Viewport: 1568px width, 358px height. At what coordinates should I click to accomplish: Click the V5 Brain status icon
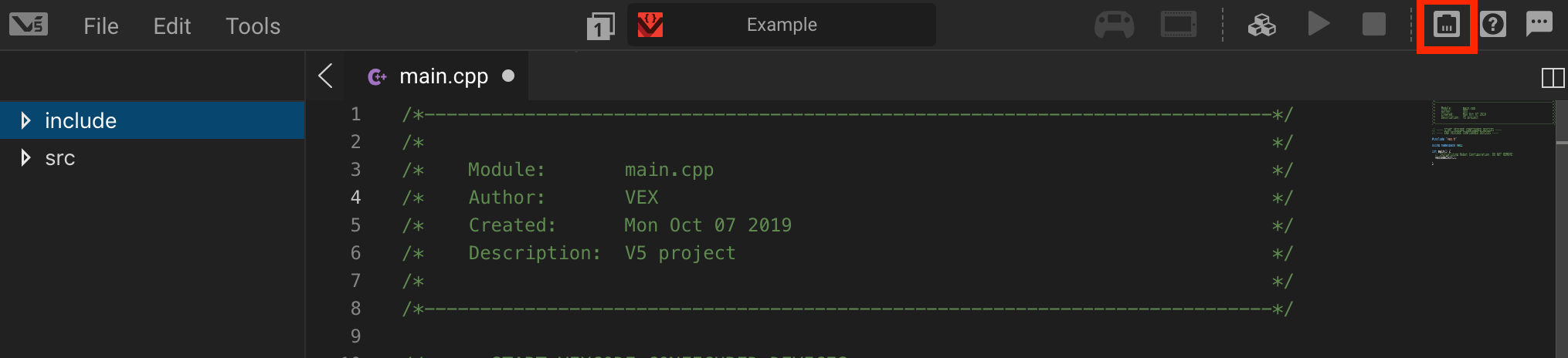[1179, 25]
